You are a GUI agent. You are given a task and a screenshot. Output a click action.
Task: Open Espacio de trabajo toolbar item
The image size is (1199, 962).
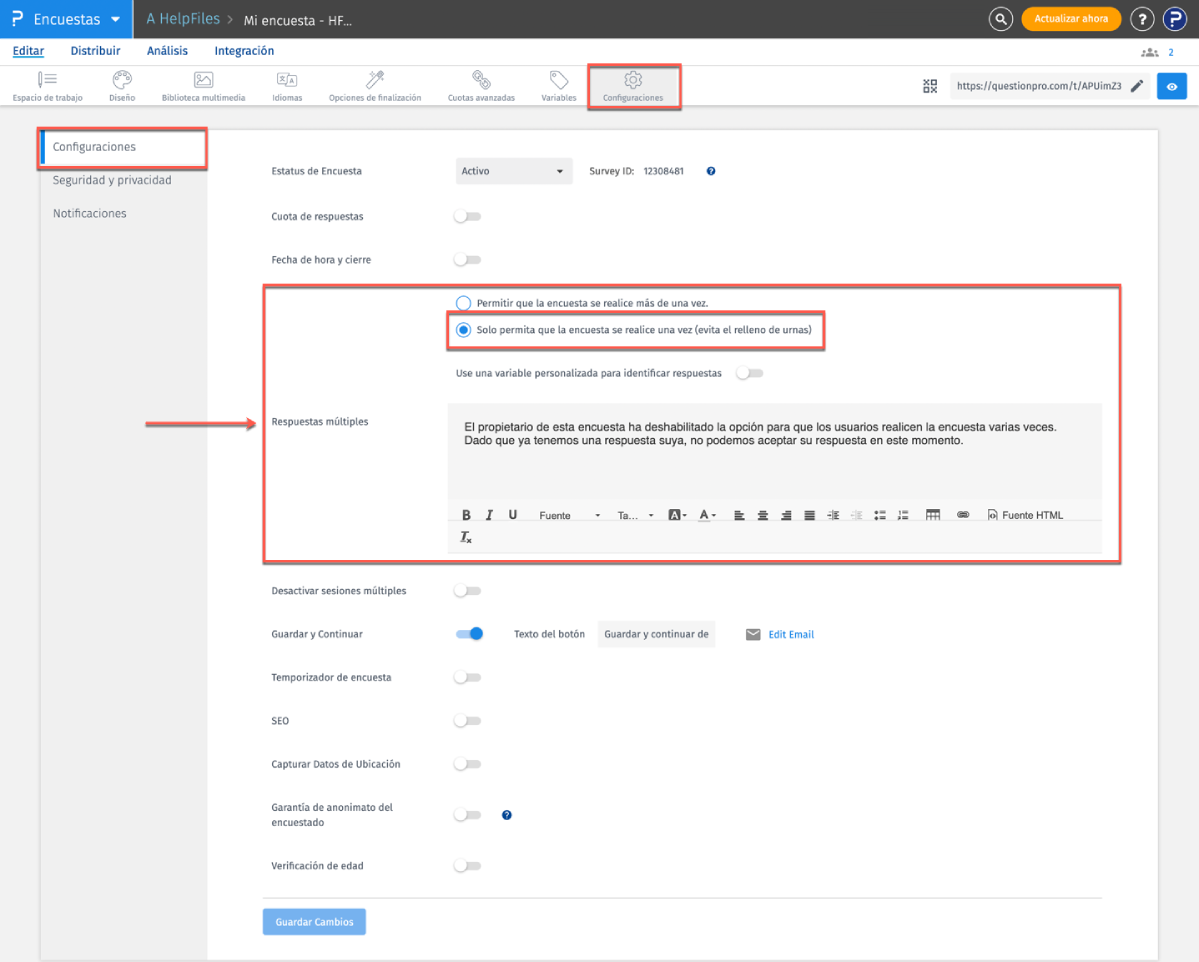pyautogui.click(x=47, y=86)
